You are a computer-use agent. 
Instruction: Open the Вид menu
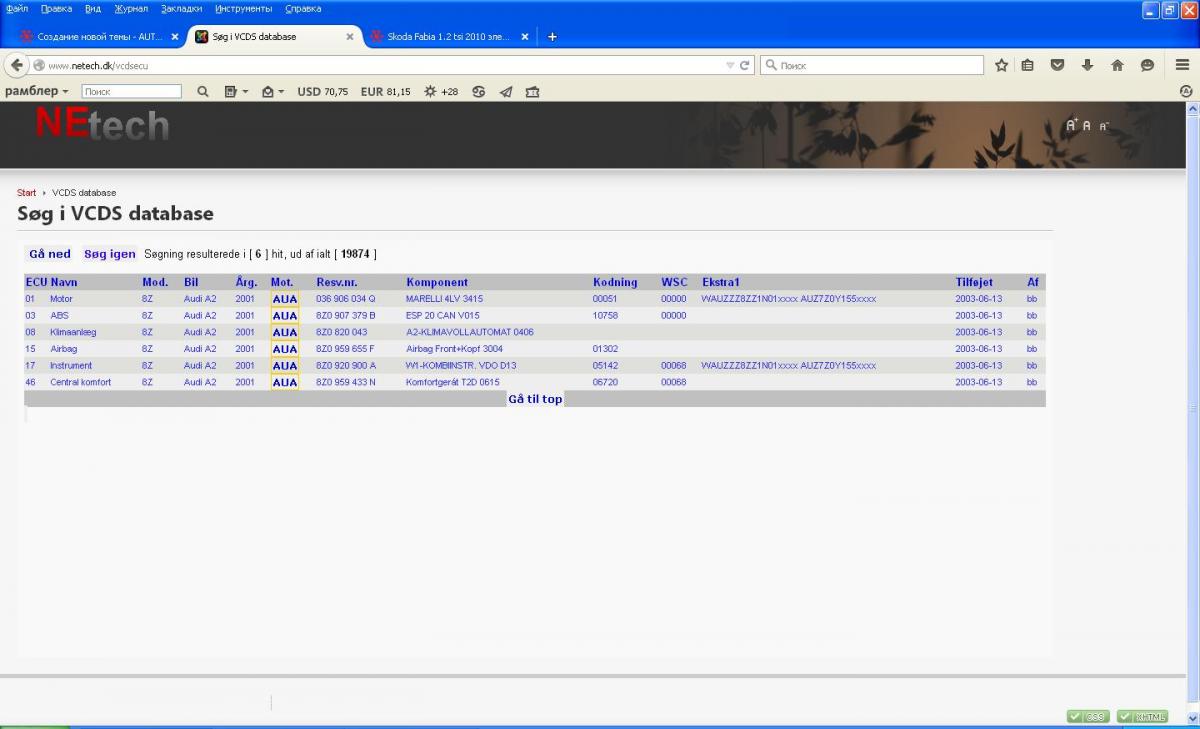click(93, 9)
